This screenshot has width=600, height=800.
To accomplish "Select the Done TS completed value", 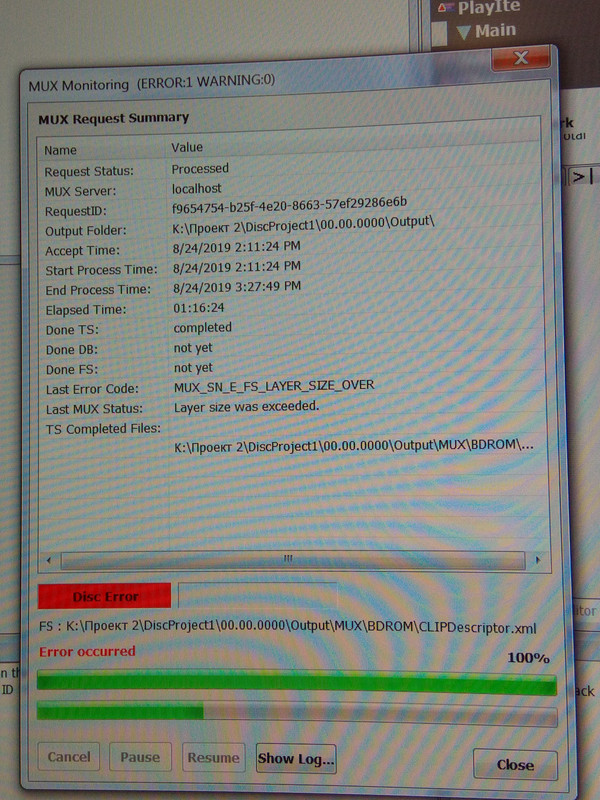I will [203, 328].
